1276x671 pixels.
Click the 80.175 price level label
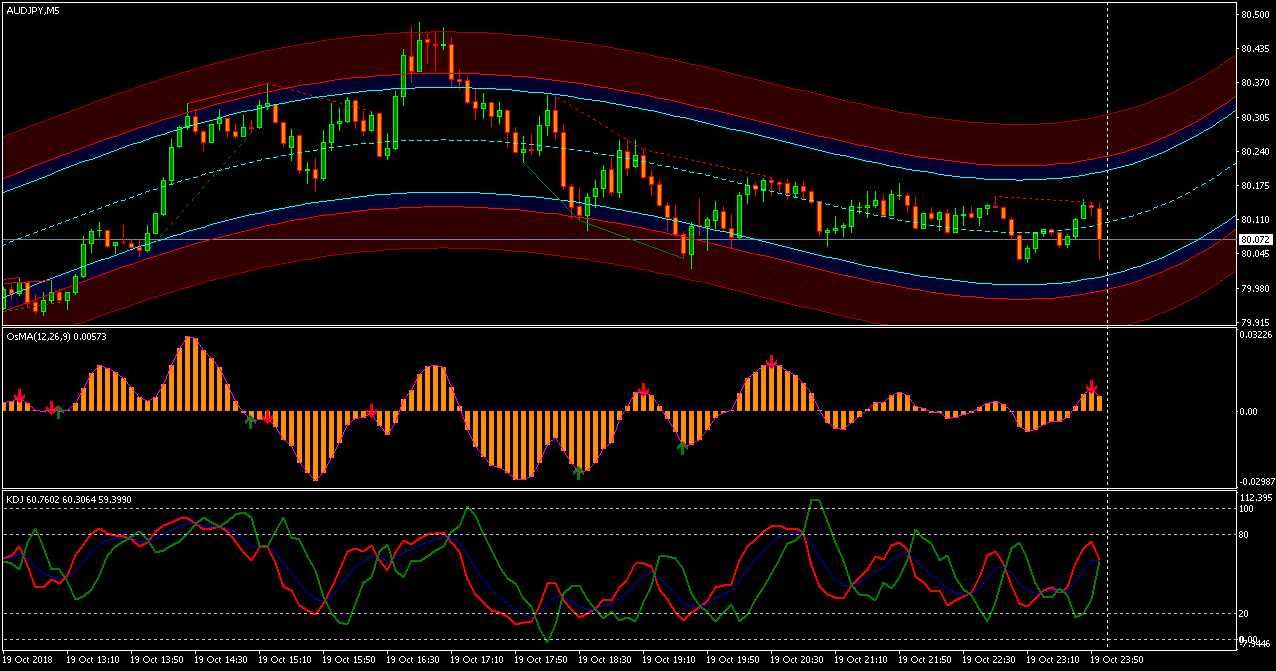pyautogui.click(x=1255, y=186)
